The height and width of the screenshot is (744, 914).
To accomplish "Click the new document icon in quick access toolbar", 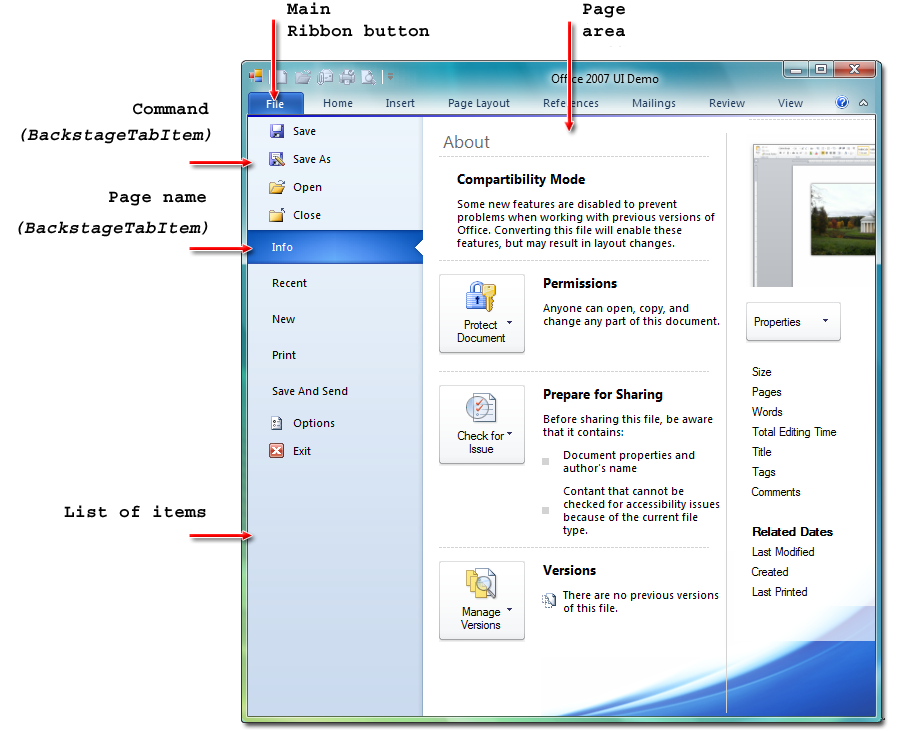I will coord(282,77).
